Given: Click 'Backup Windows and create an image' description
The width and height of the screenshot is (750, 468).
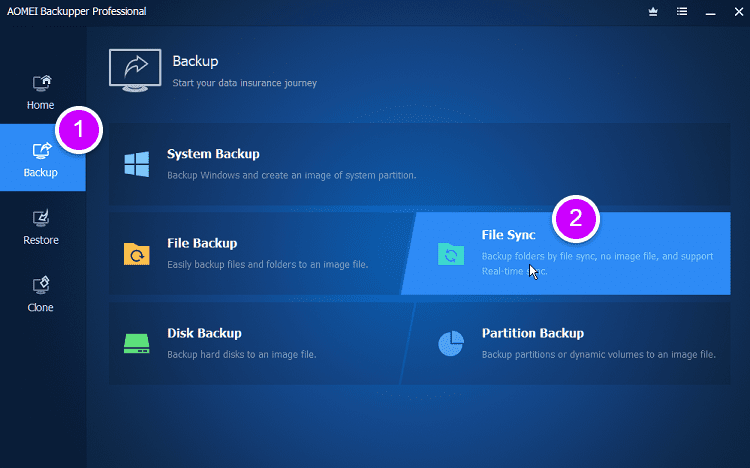Looking at the screenshot, I should tap(292, 175).
